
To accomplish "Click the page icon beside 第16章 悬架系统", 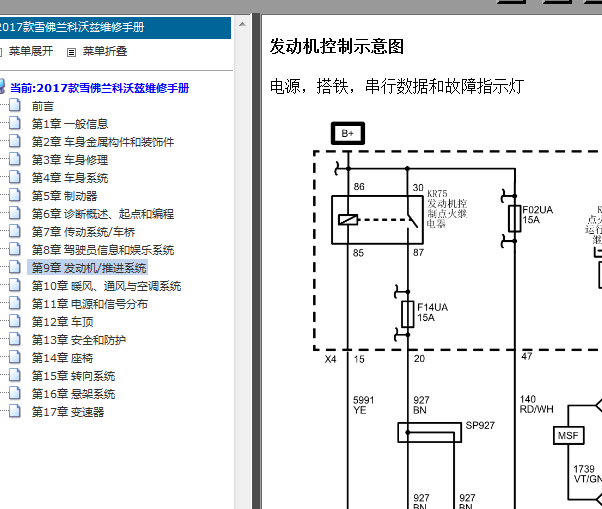I will tap(15, 393).
